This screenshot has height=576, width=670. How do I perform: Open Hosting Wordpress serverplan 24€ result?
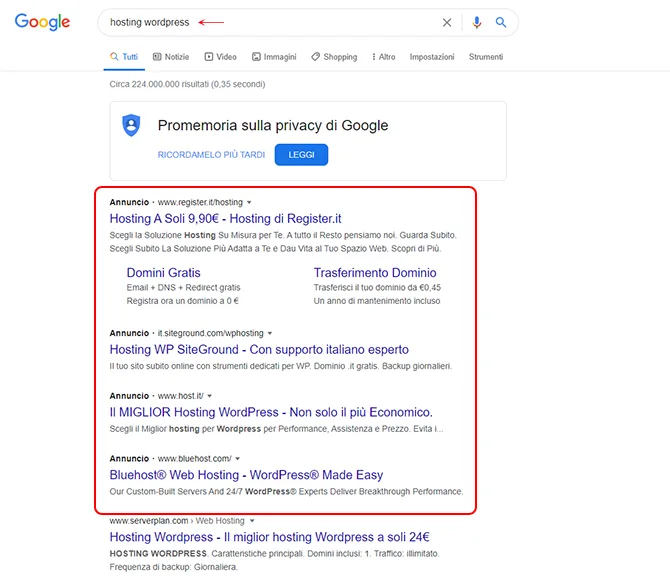[x=269, y=537]
